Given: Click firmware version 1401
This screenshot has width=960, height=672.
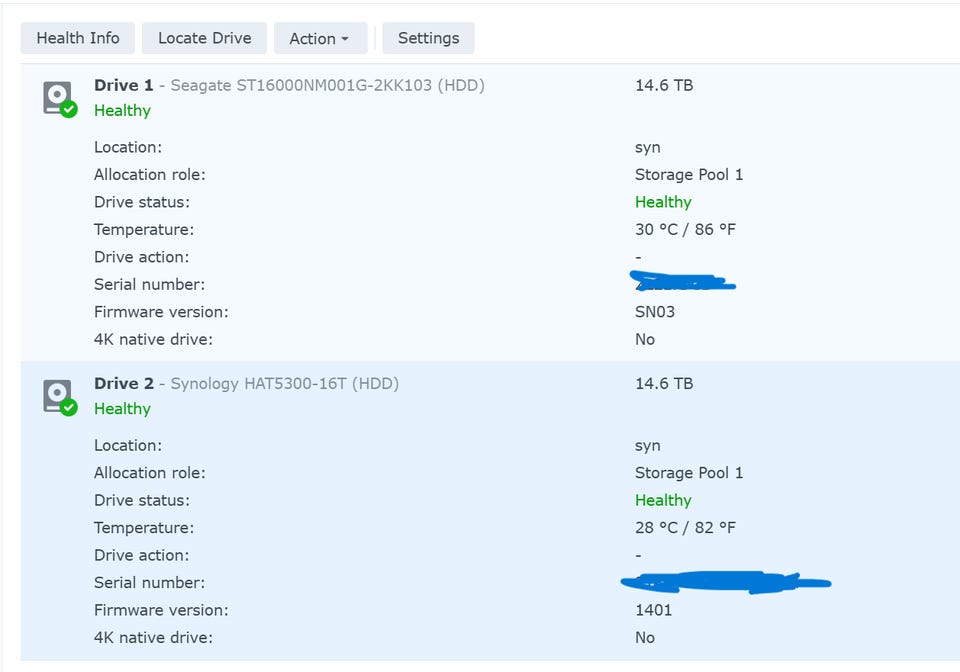Looking at the screenshot, I should point(653,610).
